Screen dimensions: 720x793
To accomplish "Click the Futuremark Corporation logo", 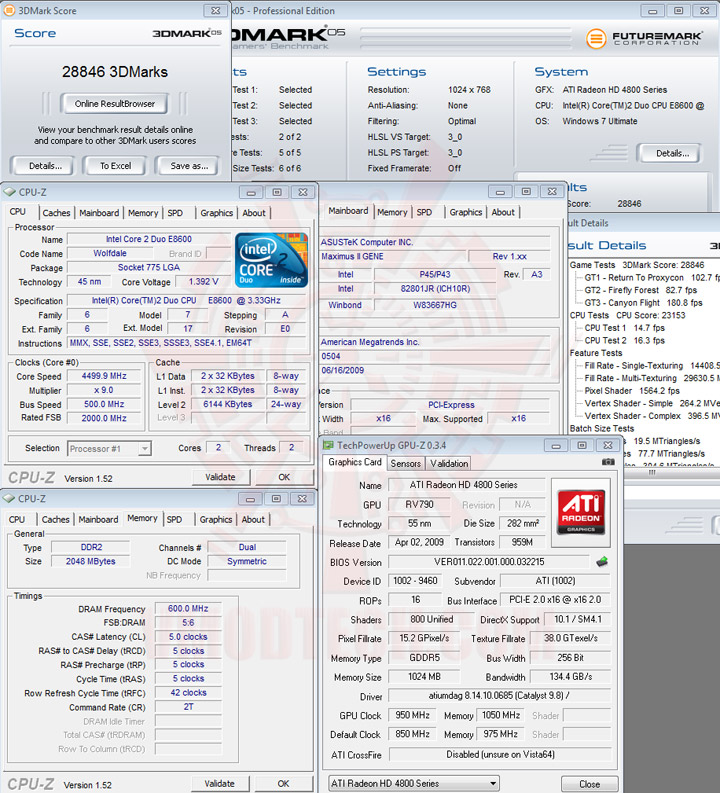I will 644,38.
